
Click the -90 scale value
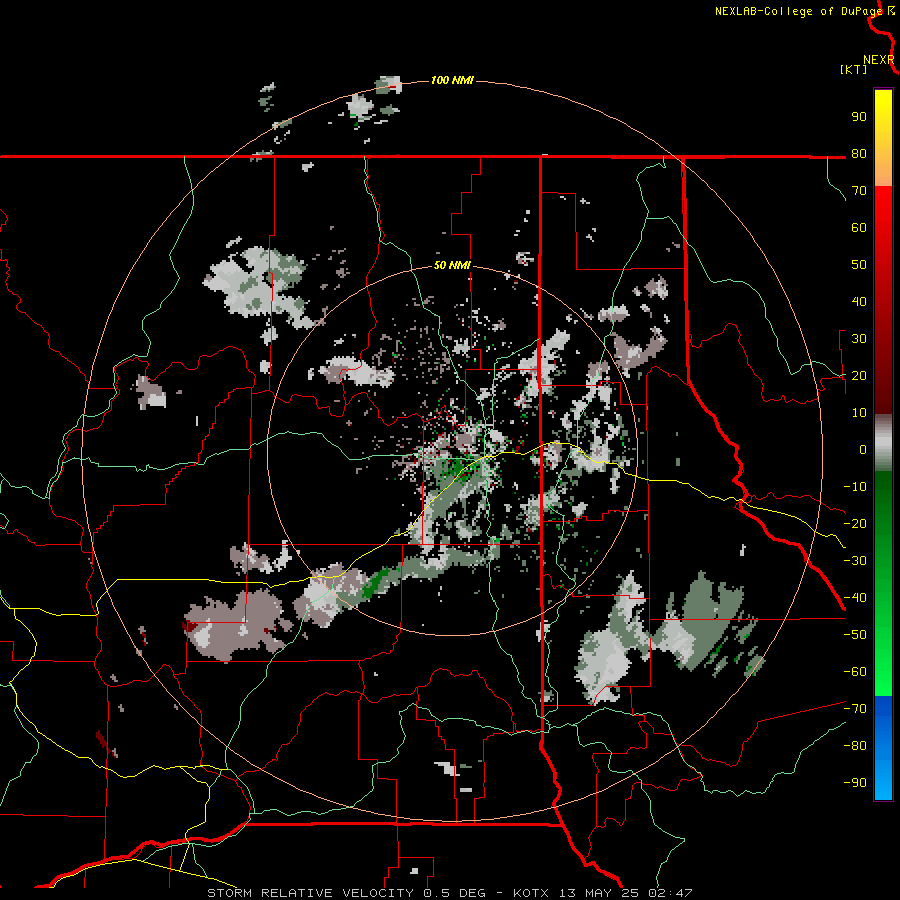pyautogui.click(x=855, y=783)
